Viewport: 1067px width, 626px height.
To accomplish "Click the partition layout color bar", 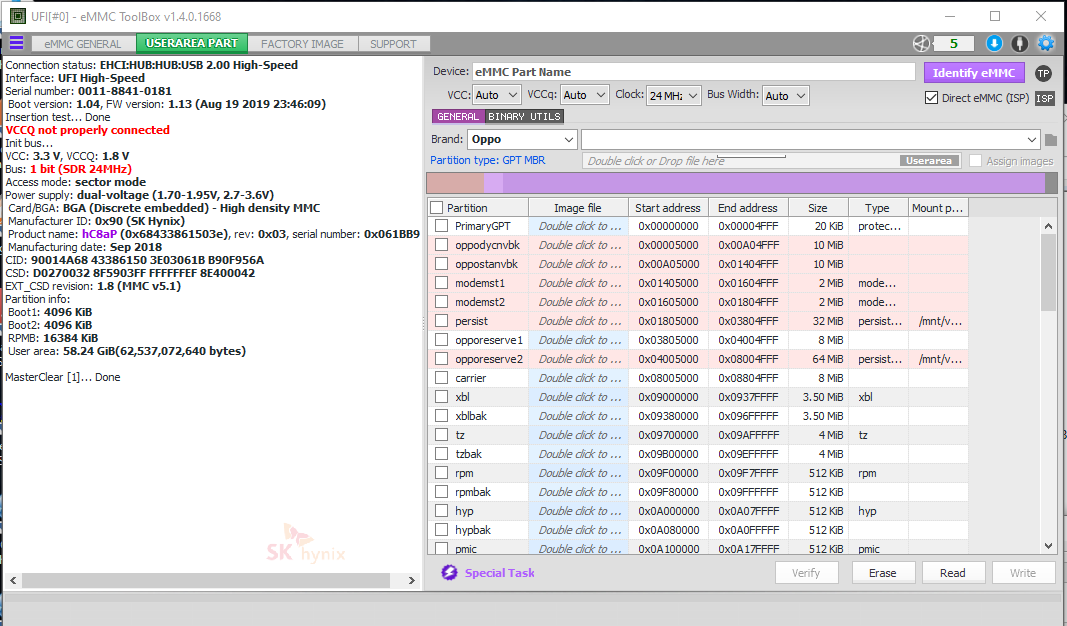I will coord(741,182).
